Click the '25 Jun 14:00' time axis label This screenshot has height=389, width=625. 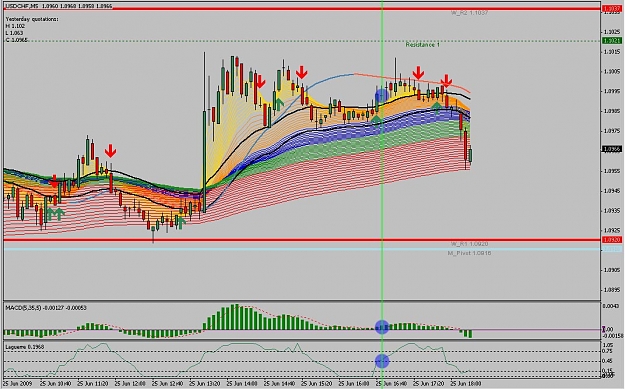(242, 384)
